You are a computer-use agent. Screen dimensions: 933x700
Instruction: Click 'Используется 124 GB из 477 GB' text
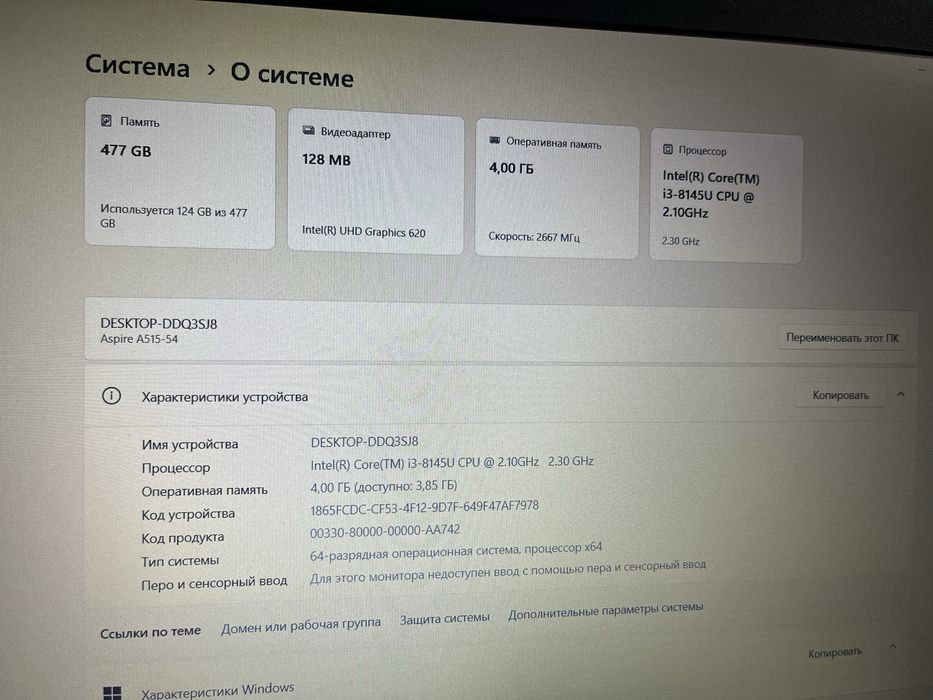coord(174,217)
